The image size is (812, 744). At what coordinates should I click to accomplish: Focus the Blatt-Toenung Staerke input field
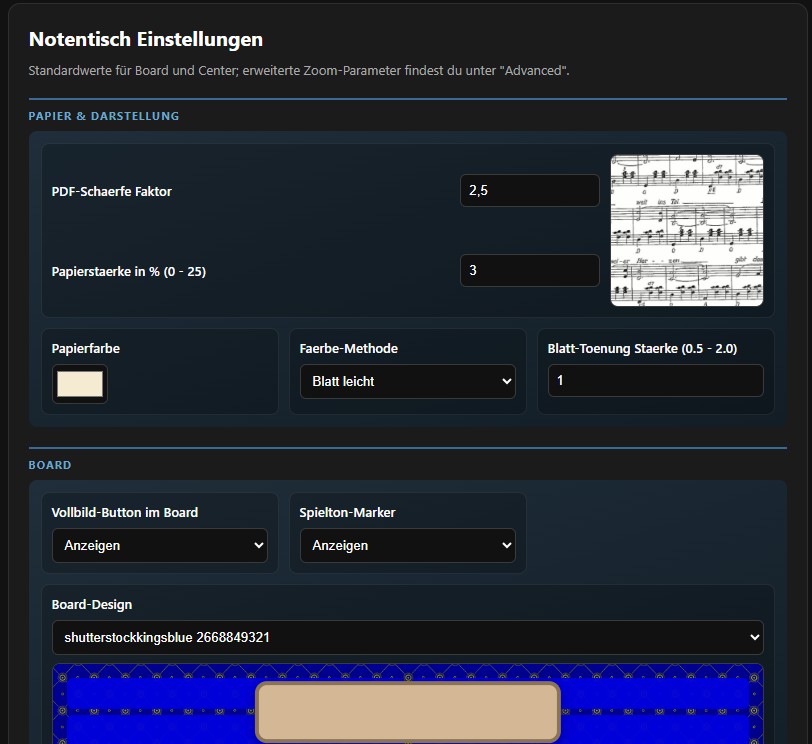[x=656, y=381]
